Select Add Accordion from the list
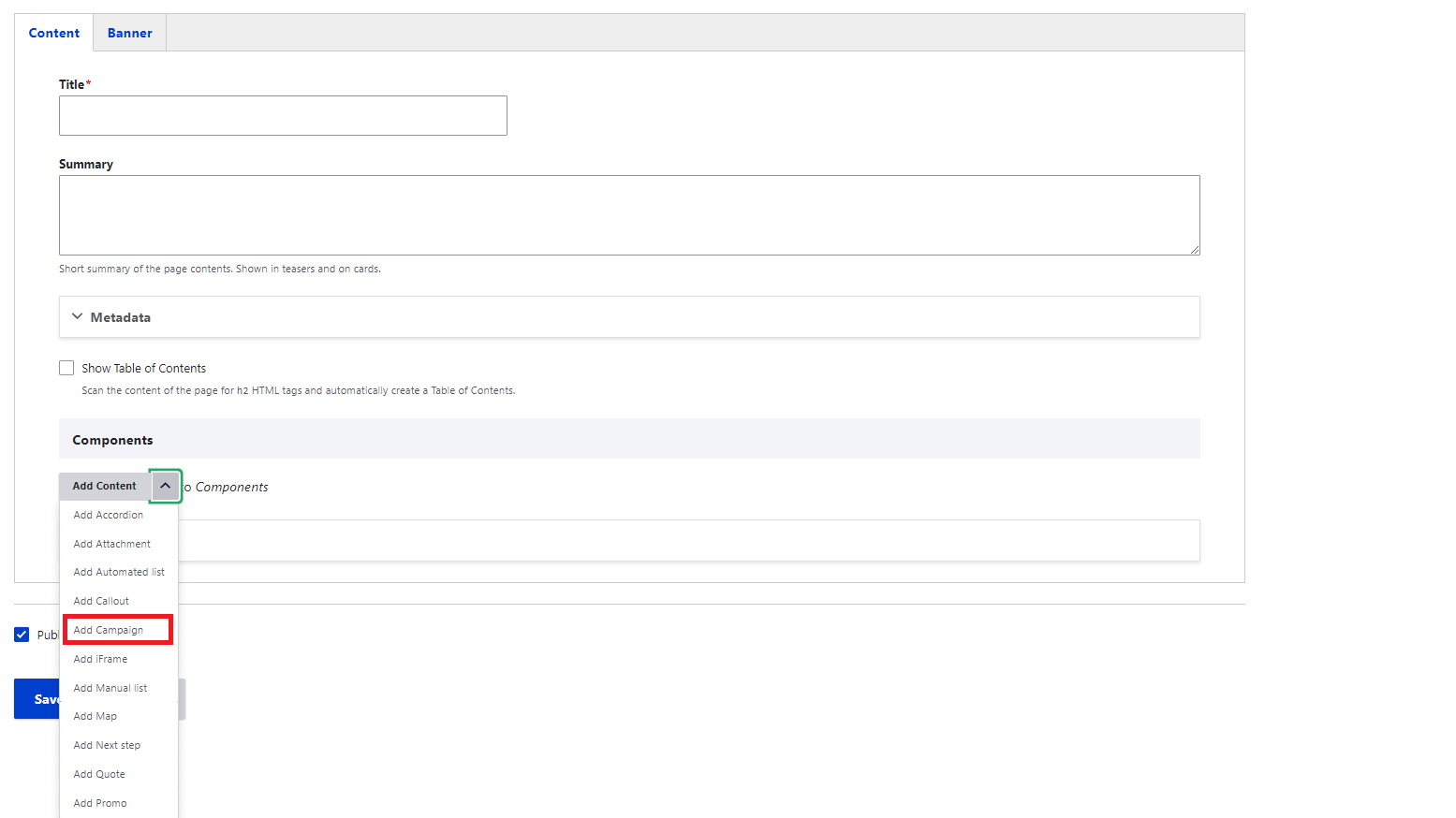This screenshot has height=818, width=1456. click(109, 515)
